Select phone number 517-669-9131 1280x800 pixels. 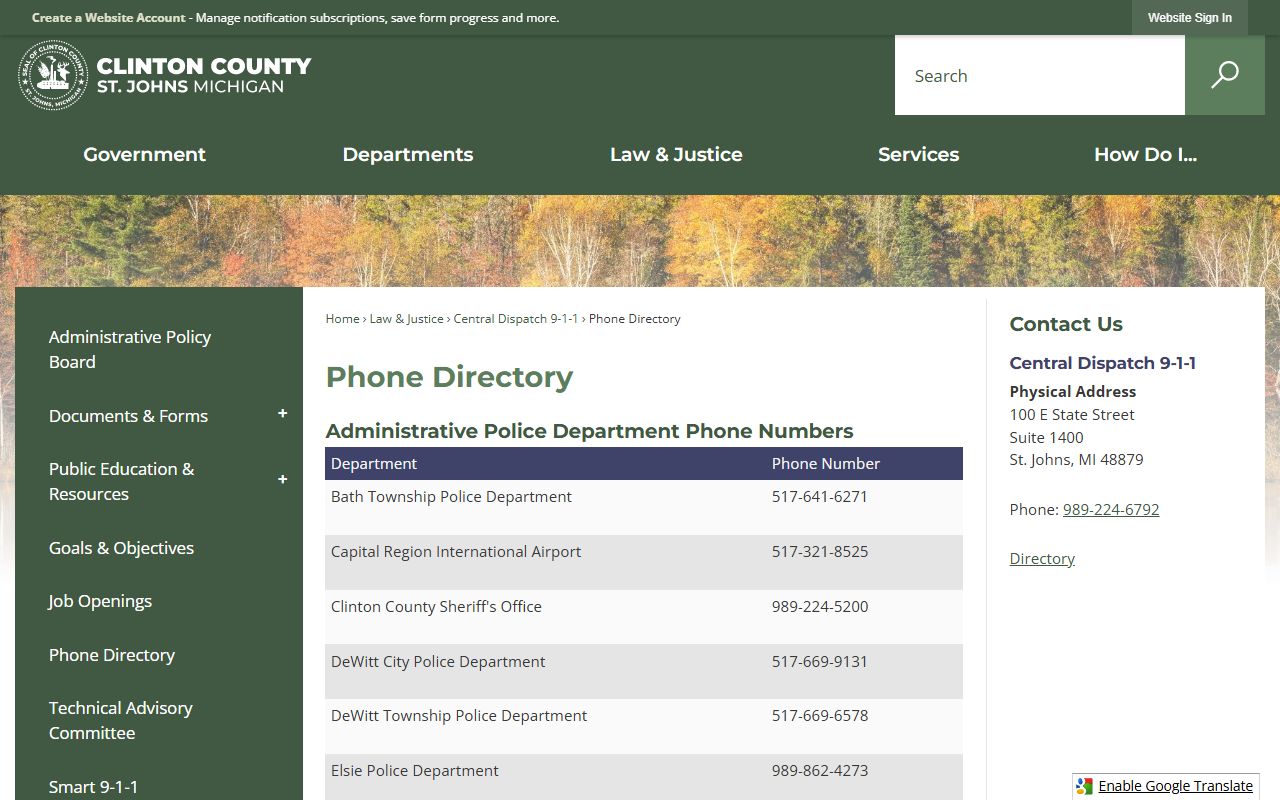pos(820,662)
